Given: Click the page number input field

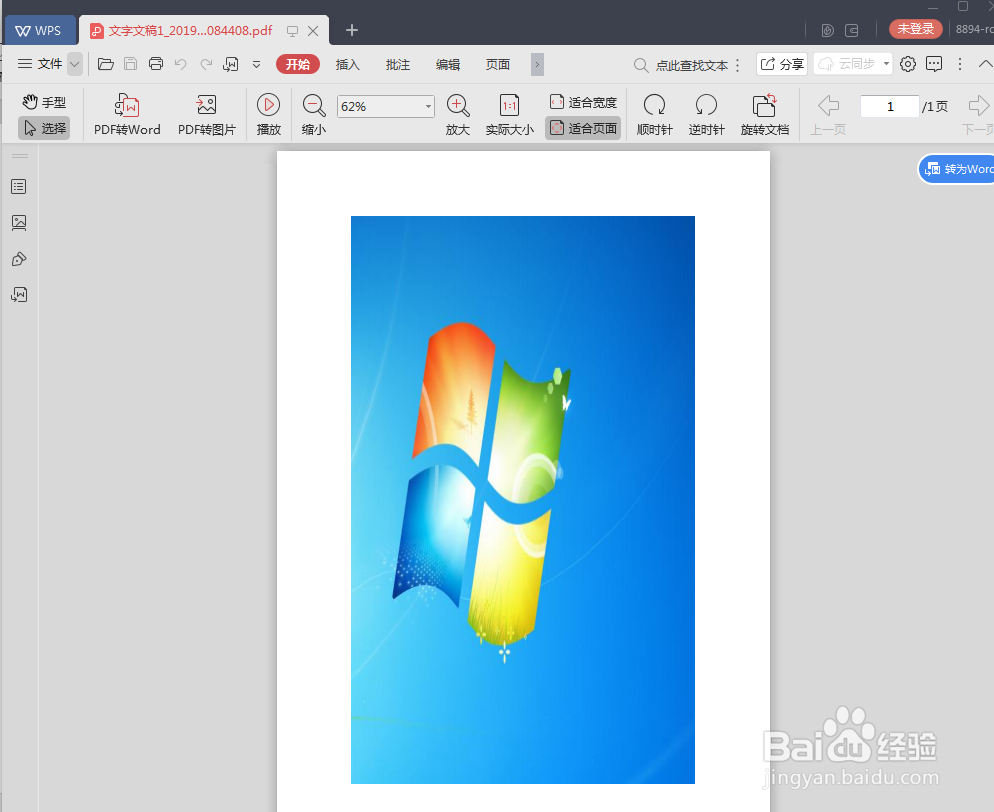Looking at the screenshot, I should tap(889, 105).
